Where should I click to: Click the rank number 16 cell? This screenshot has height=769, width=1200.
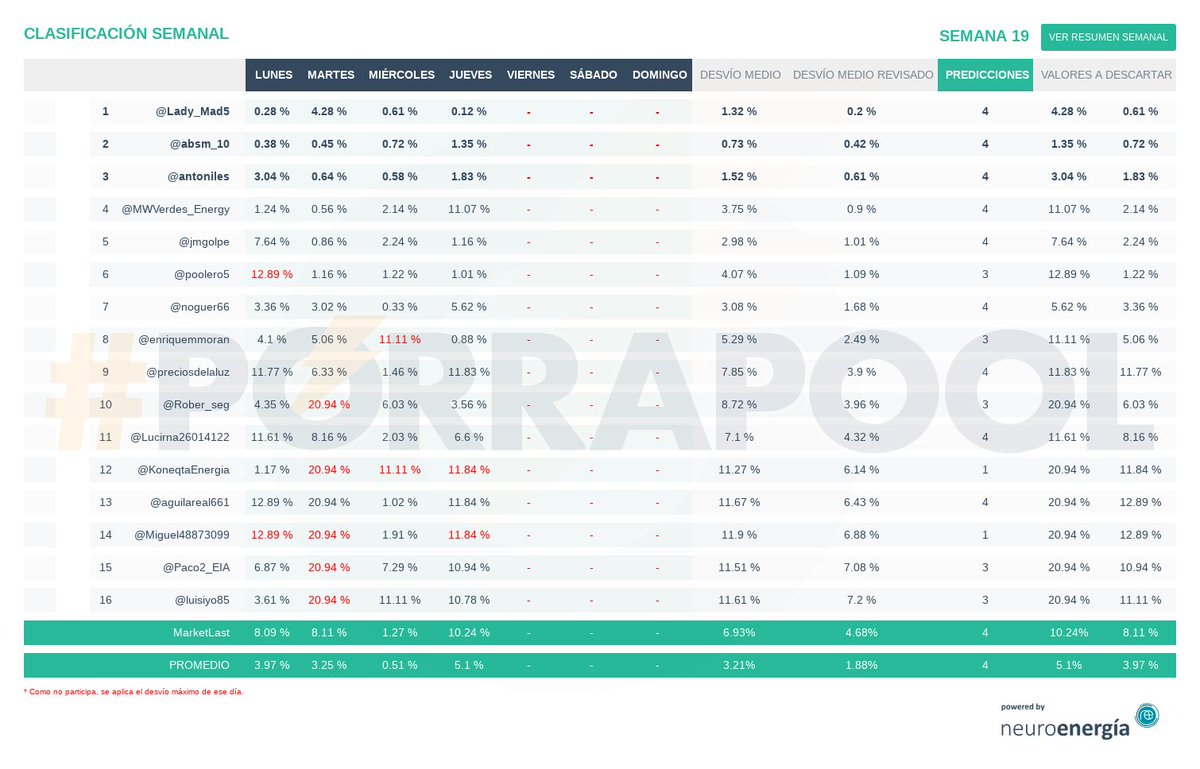click(105, 600)
